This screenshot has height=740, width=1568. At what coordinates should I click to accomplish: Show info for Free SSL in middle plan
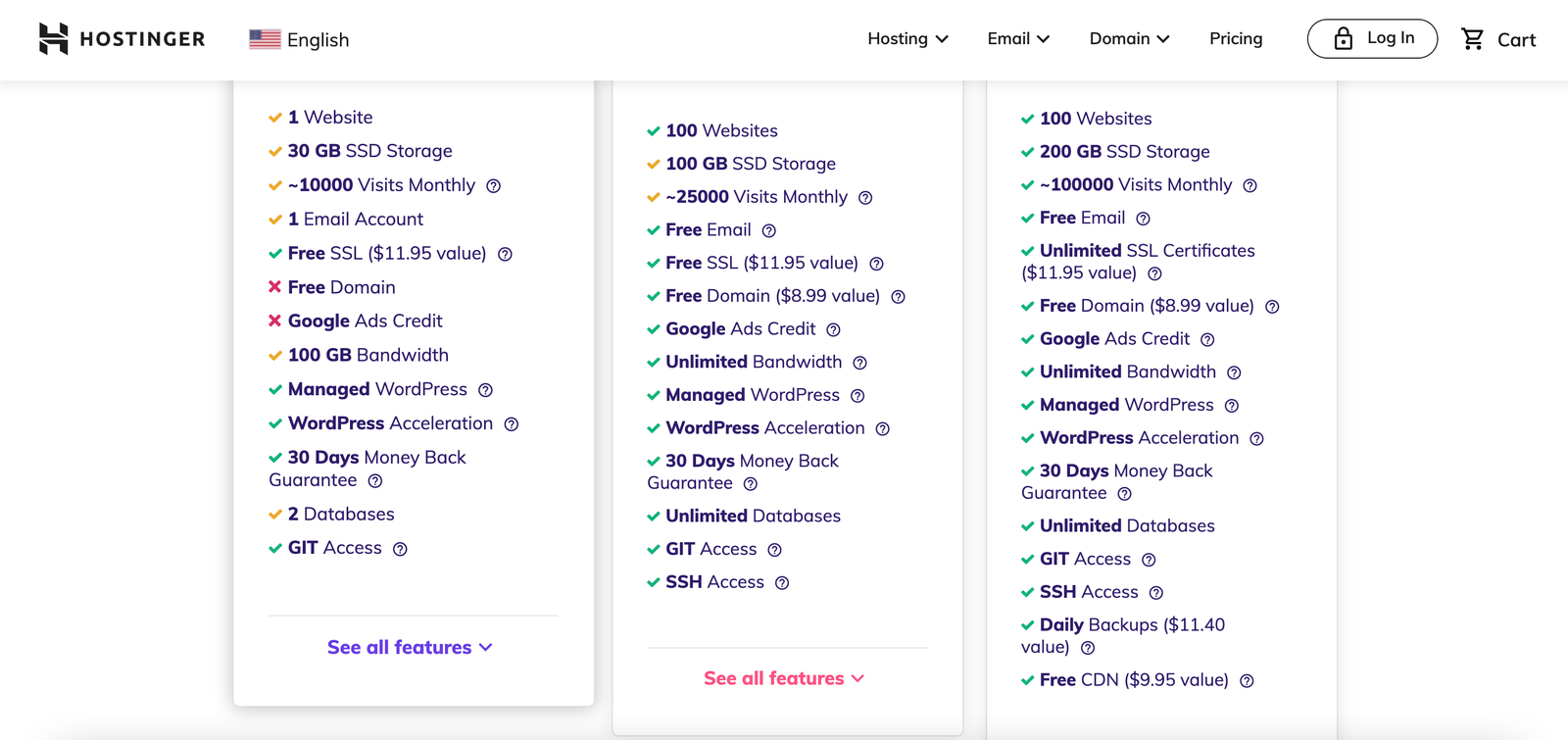click(x=876, y=264)
